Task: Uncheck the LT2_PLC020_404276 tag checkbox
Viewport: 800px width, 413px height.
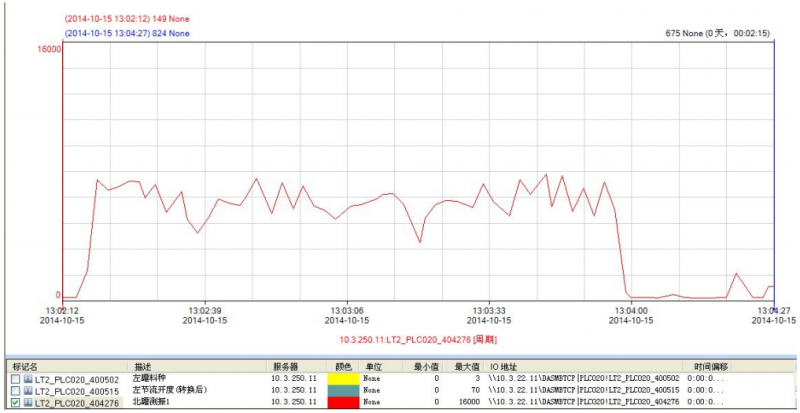Action: click(x=14, y=402)
